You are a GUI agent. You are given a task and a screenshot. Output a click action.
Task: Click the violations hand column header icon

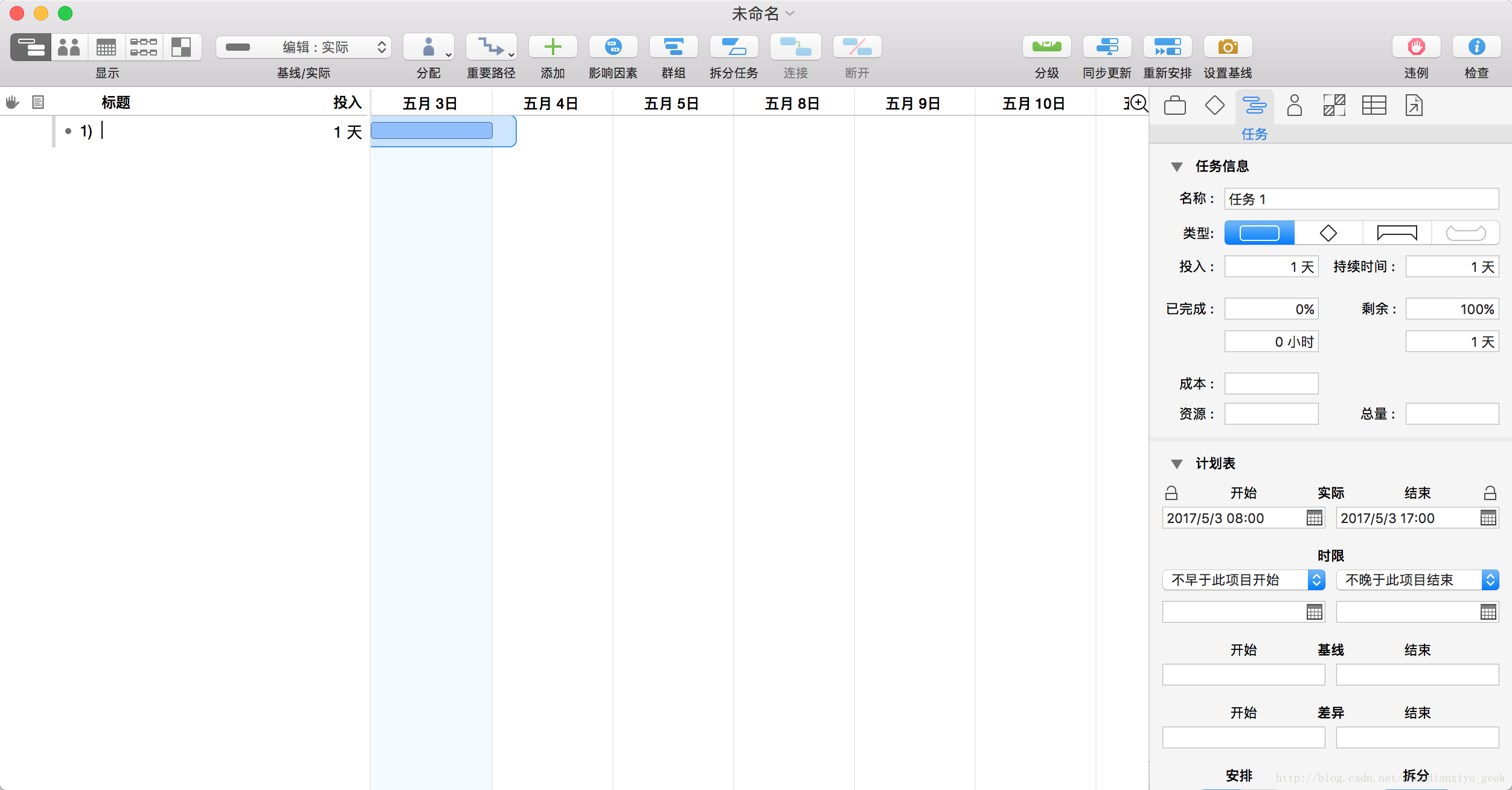tap(12, 102)
